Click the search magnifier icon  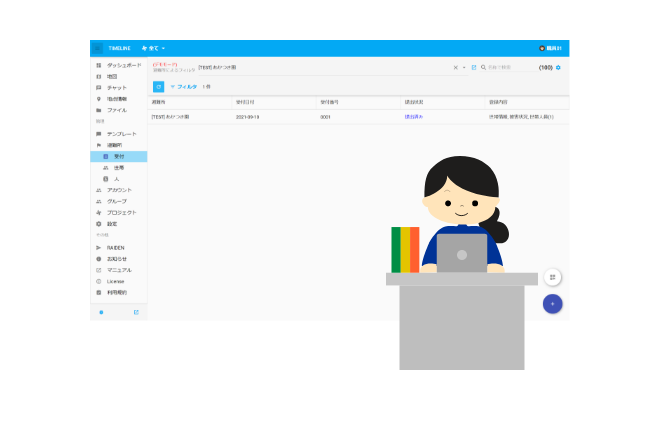(483, 67)
